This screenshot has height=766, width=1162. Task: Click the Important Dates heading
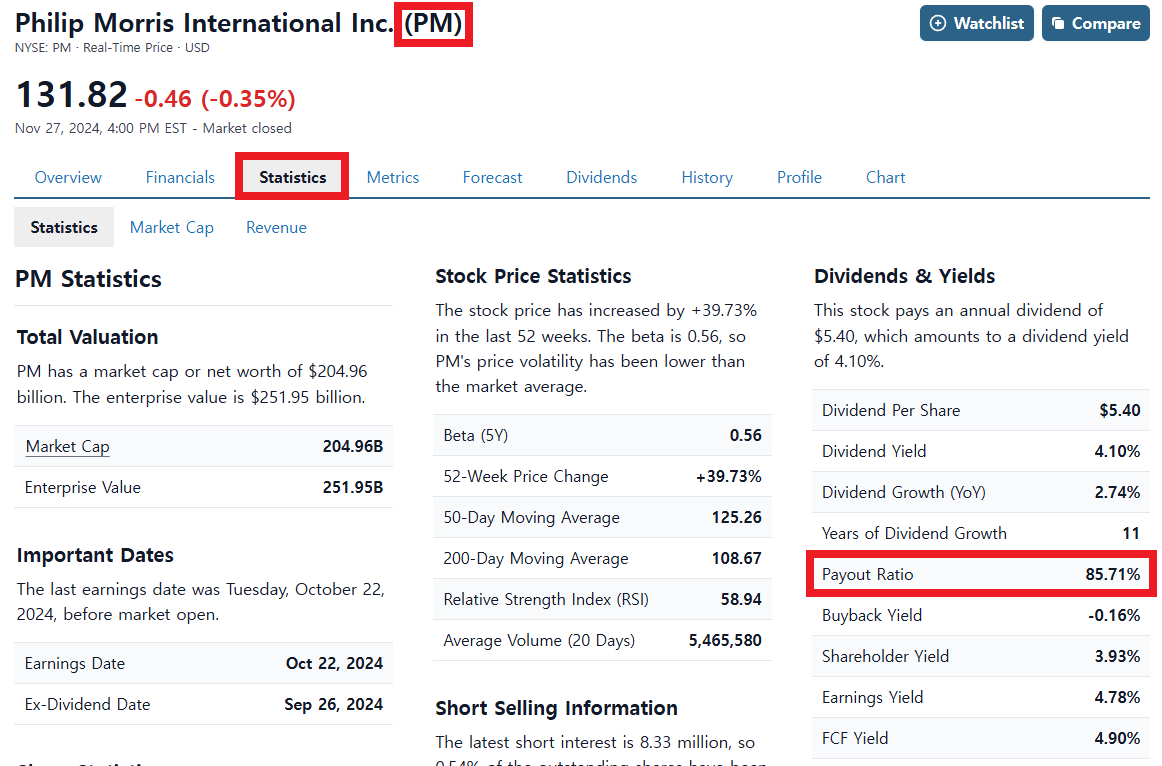95,555
